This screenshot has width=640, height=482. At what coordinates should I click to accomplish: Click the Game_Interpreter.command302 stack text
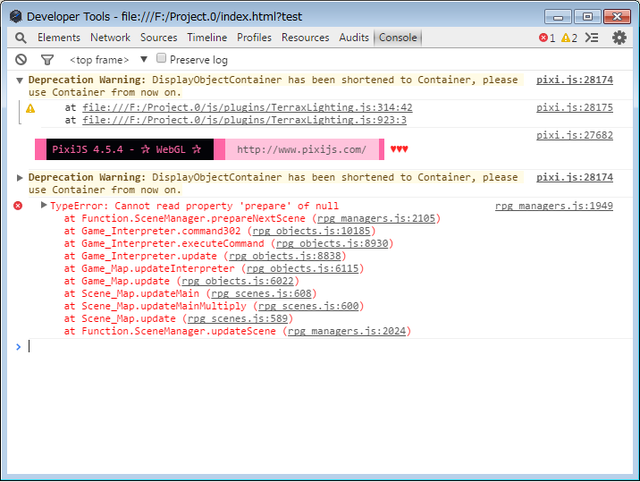[161, 231]
